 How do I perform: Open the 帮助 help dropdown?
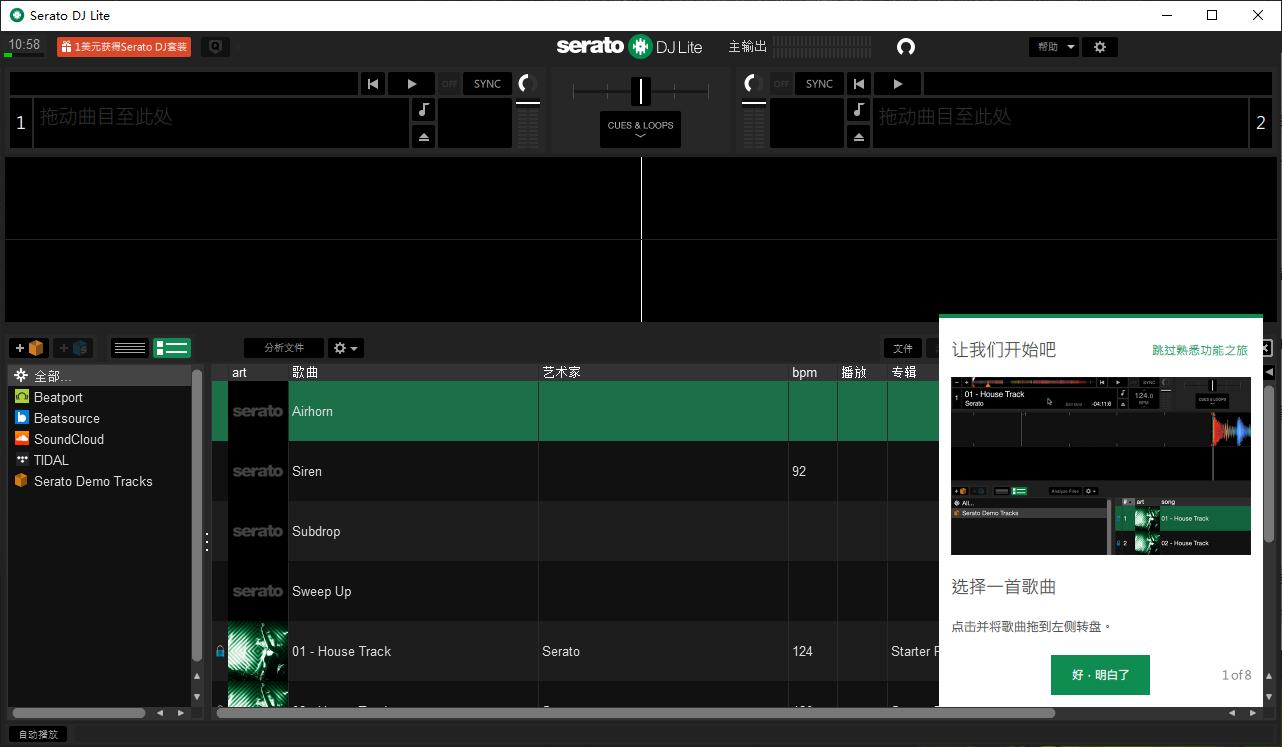tap(1054, 47)
